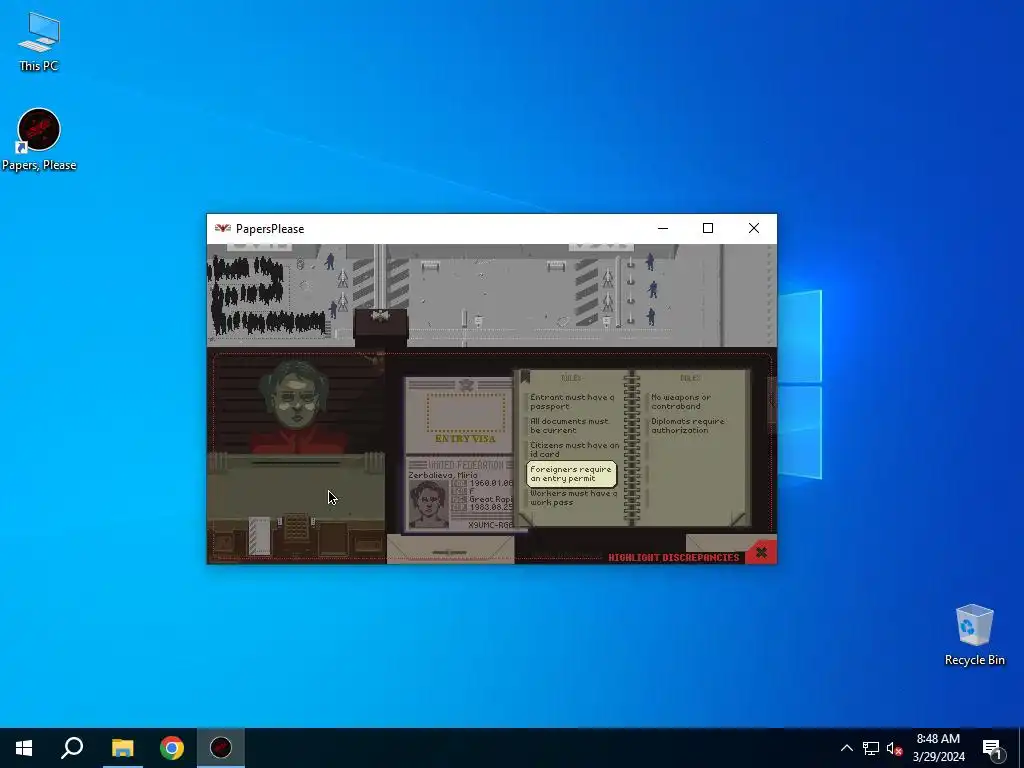
Task: Click the waiting crowd queue outside
Action: point(264,295)
